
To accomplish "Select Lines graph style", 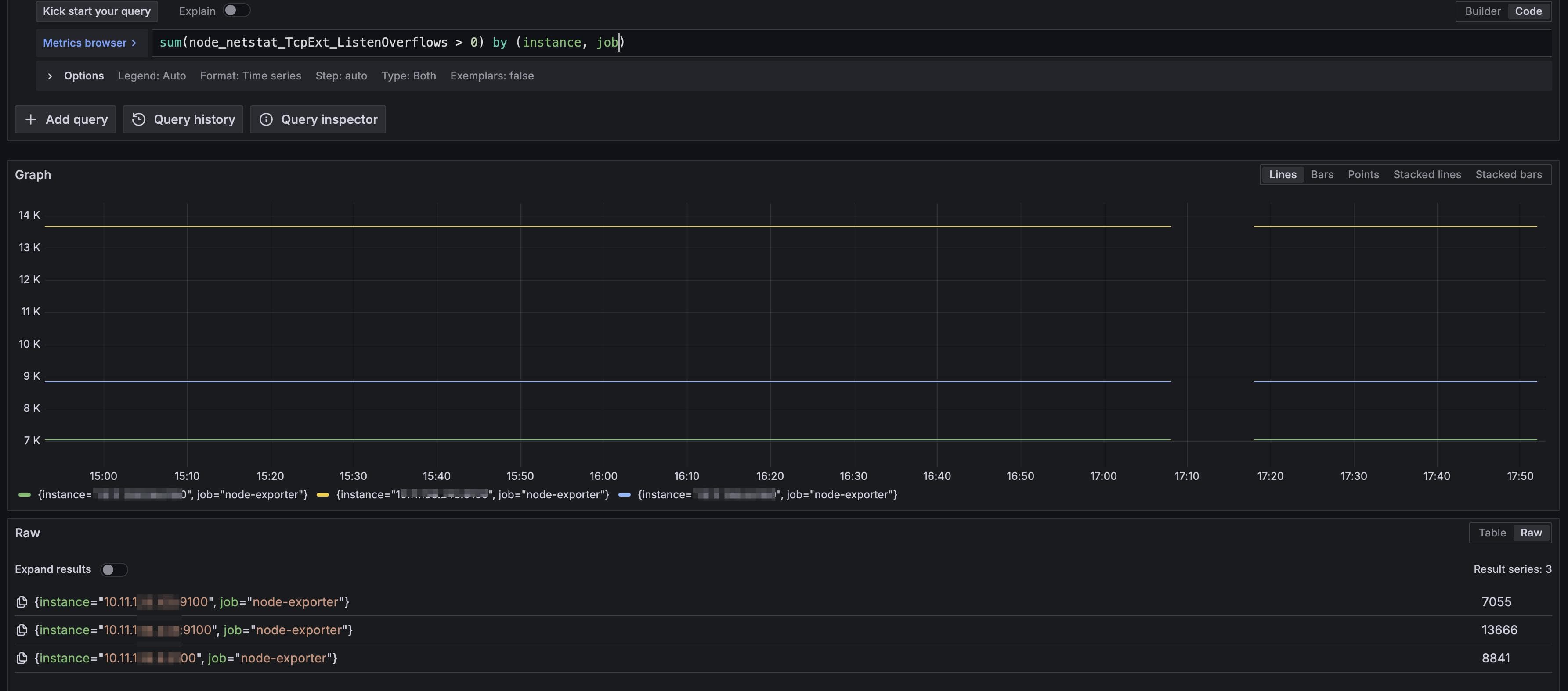I will tap(1283, 175).
